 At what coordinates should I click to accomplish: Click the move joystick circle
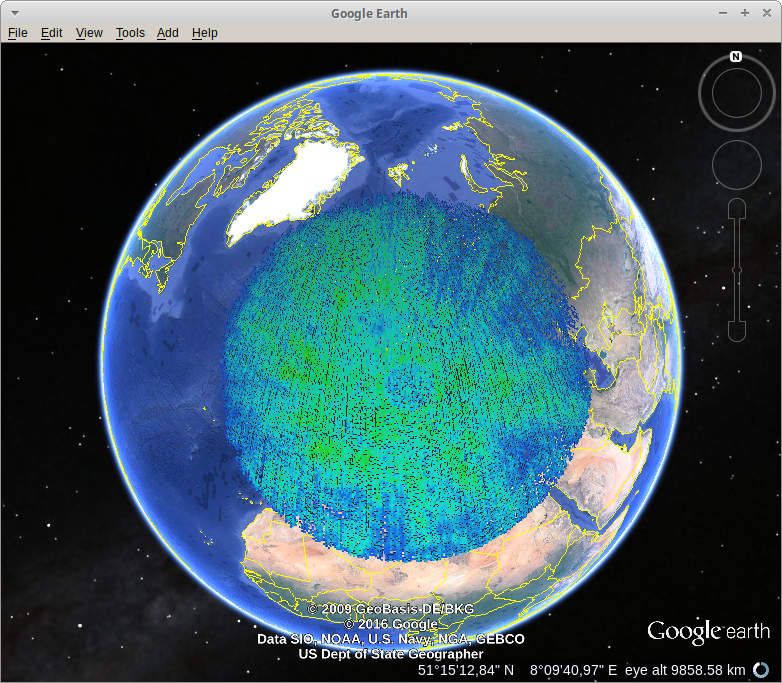coord(737,165)
